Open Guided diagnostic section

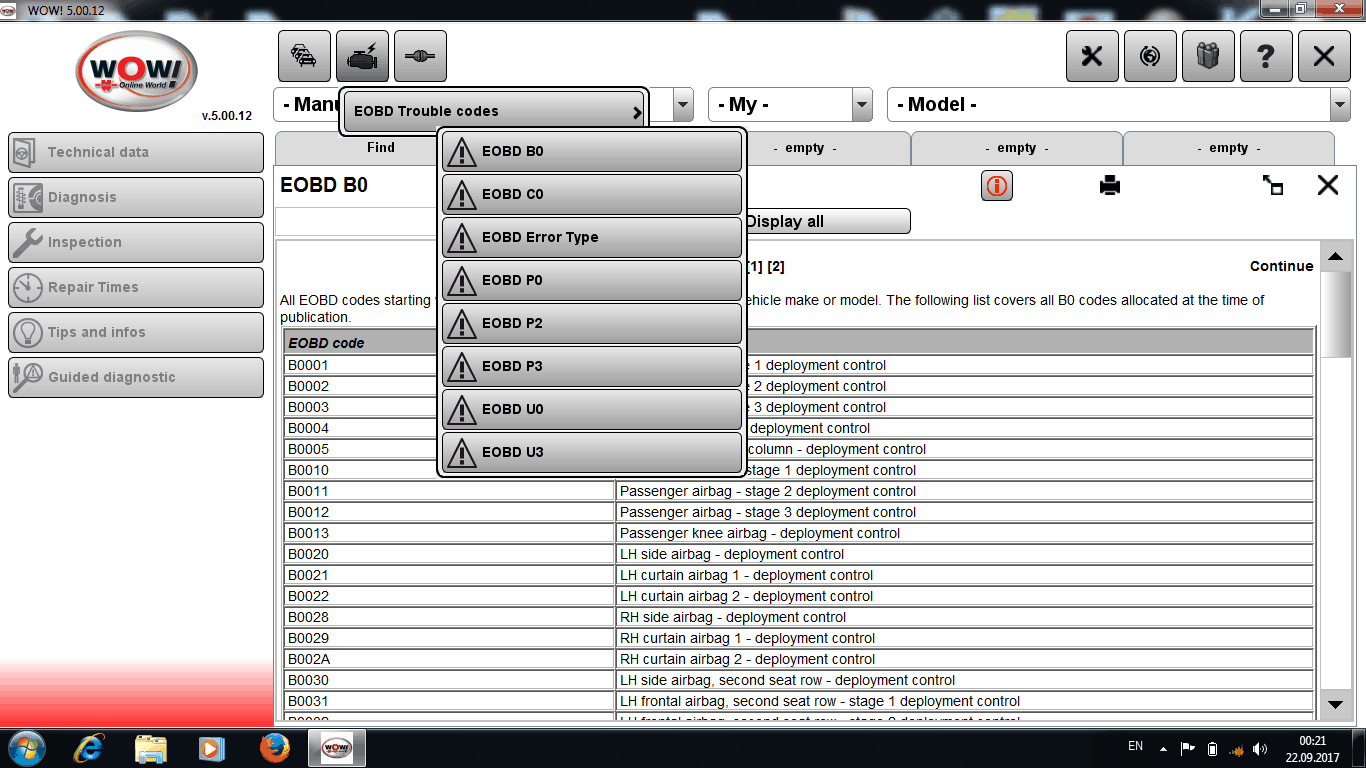136,377
